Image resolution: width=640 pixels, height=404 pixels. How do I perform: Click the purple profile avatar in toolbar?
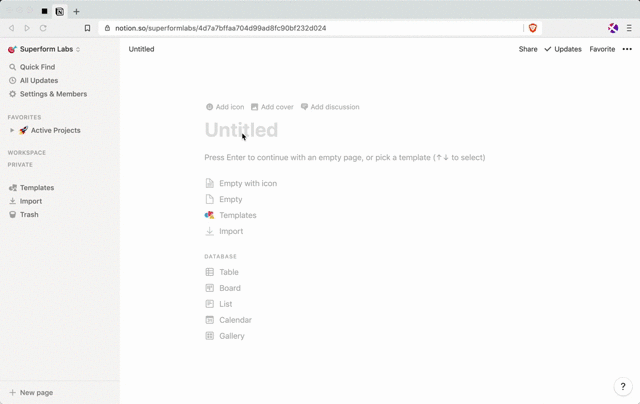(613, 28)
